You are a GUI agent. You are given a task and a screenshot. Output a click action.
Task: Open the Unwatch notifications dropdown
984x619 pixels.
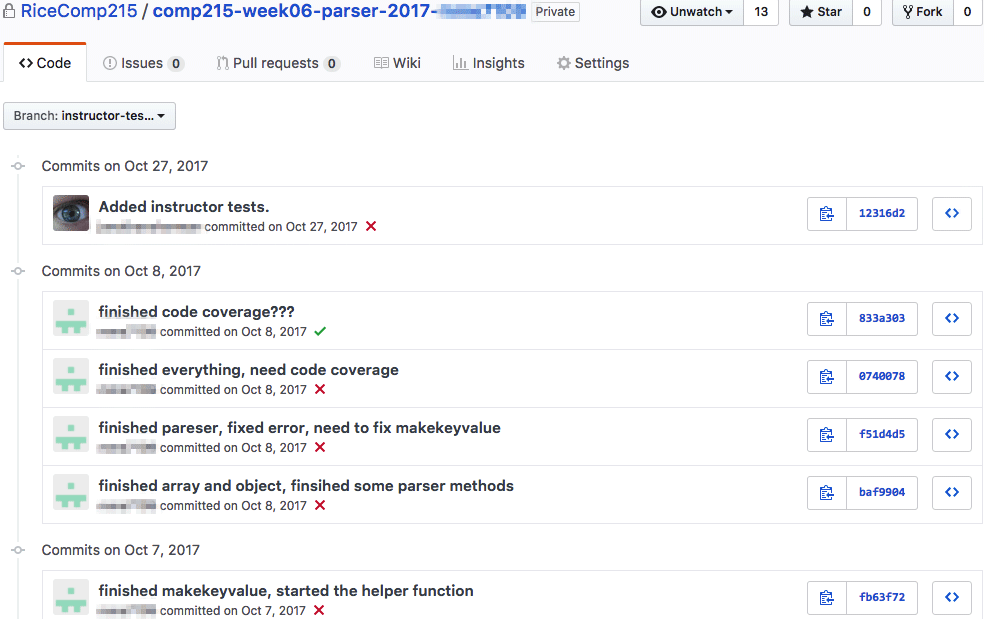tap(692, 12)
